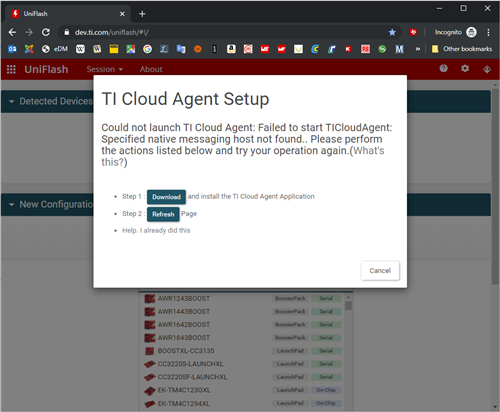Click the page vertical scrollbar
The height and width of the screenshot is (412, 500).
point(495,187)
